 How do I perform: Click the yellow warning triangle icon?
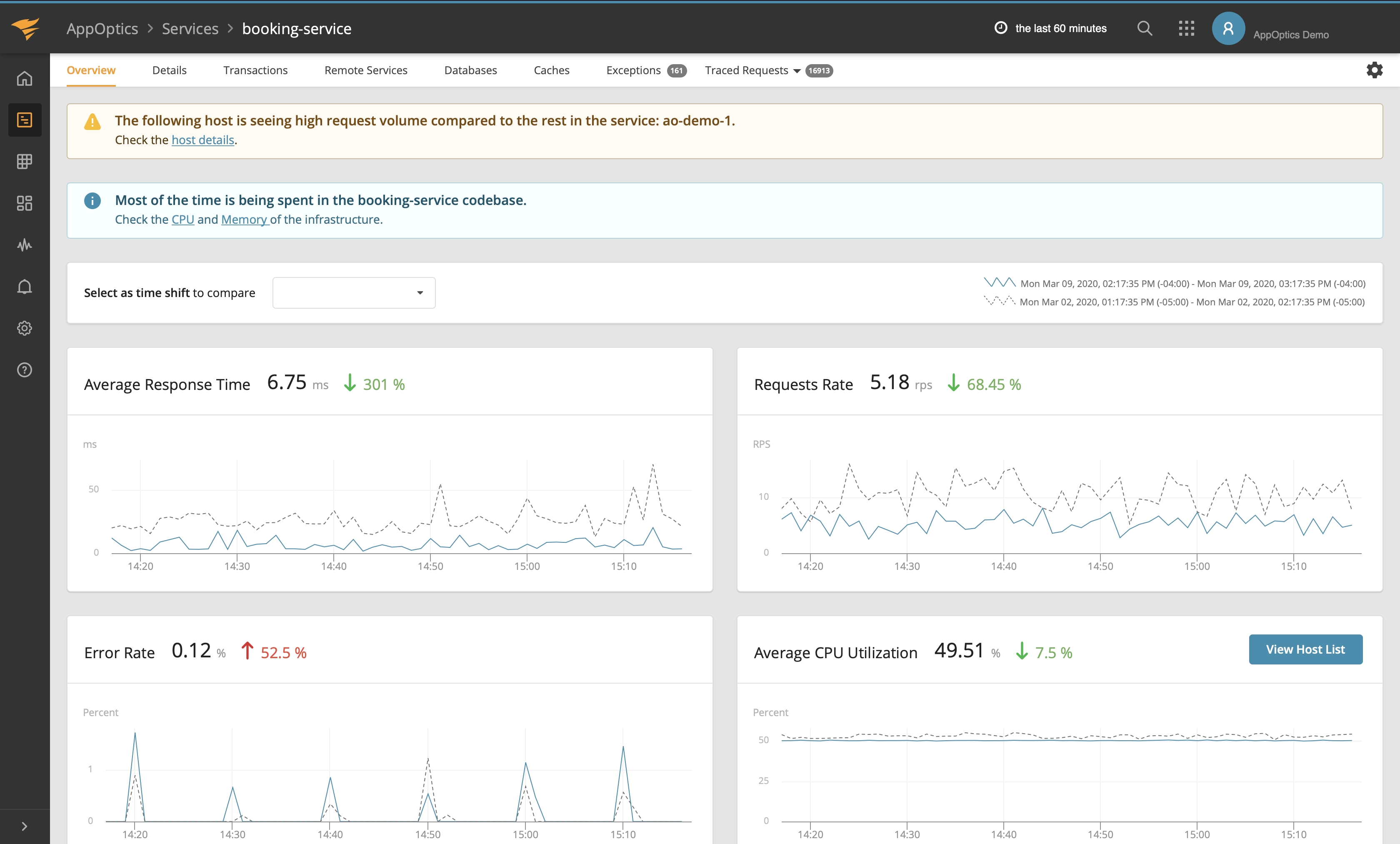point(92,122)
